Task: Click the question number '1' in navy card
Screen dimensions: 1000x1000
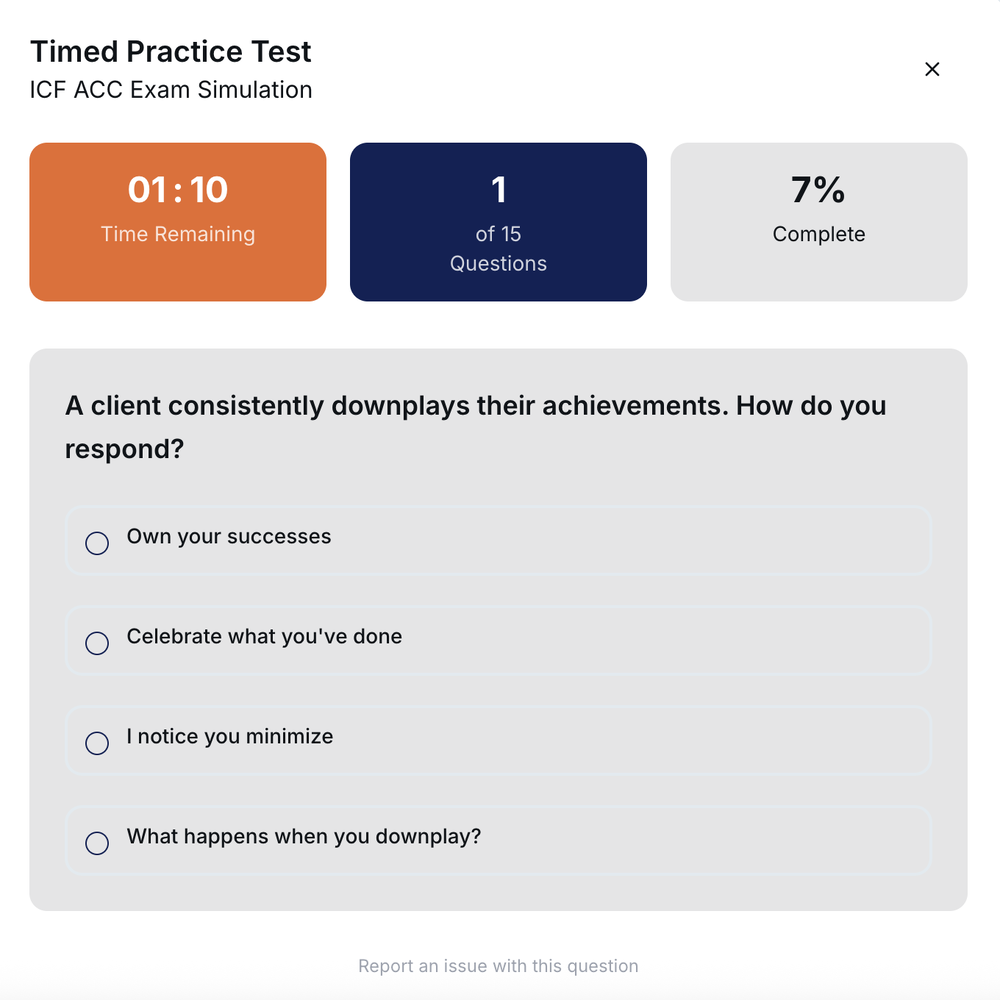Action: point(498,190)
